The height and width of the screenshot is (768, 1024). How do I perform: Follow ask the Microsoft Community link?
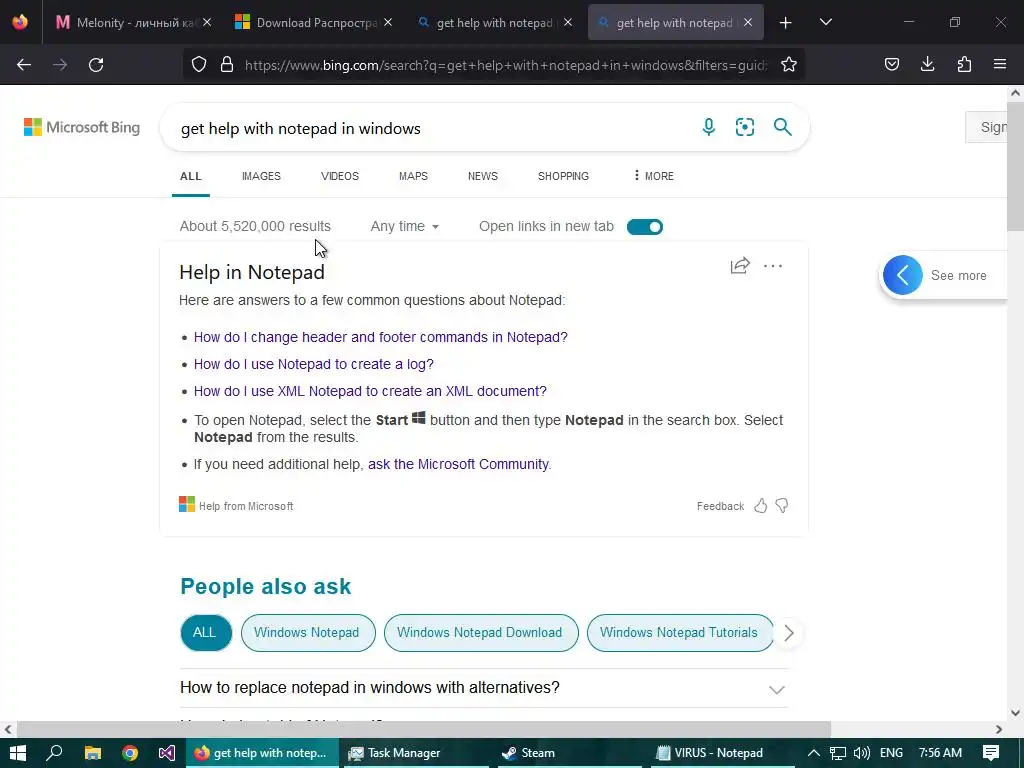(x=458, y=464)
